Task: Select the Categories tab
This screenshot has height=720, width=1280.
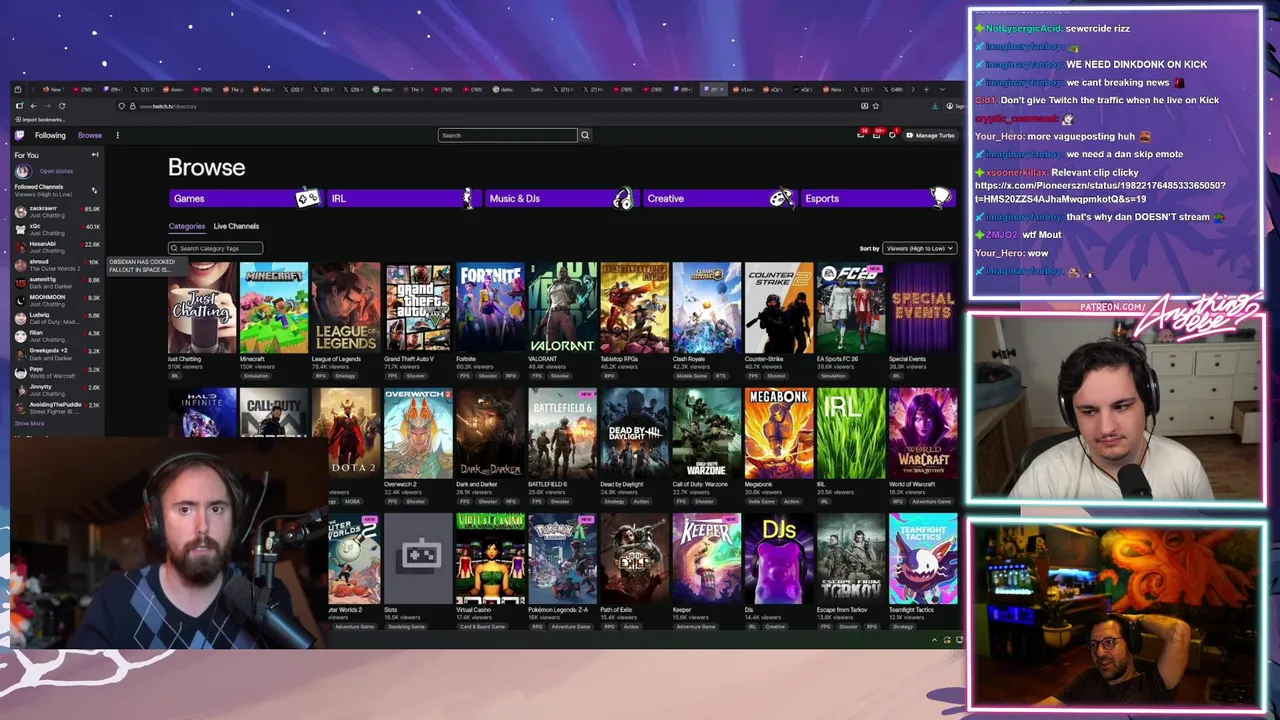Action: (x=187, y=226)
